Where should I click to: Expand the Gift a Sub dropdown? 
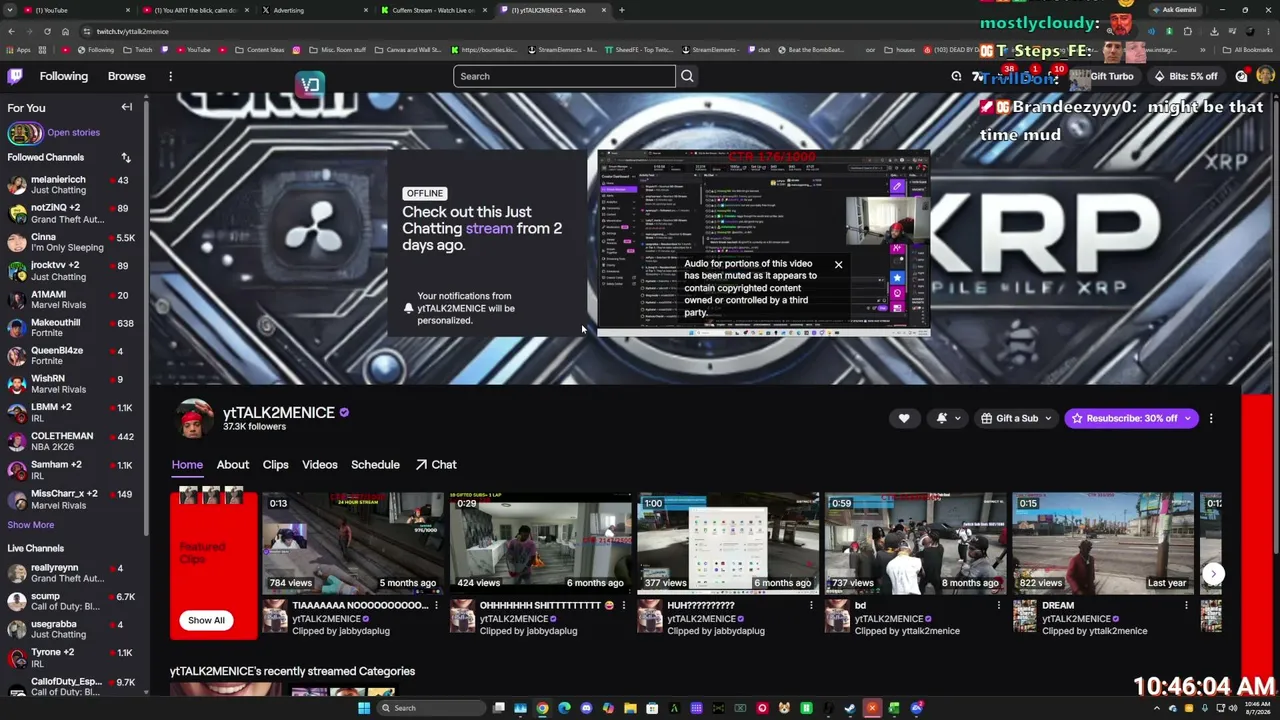pyautogui.click(x=1016, y=418)
